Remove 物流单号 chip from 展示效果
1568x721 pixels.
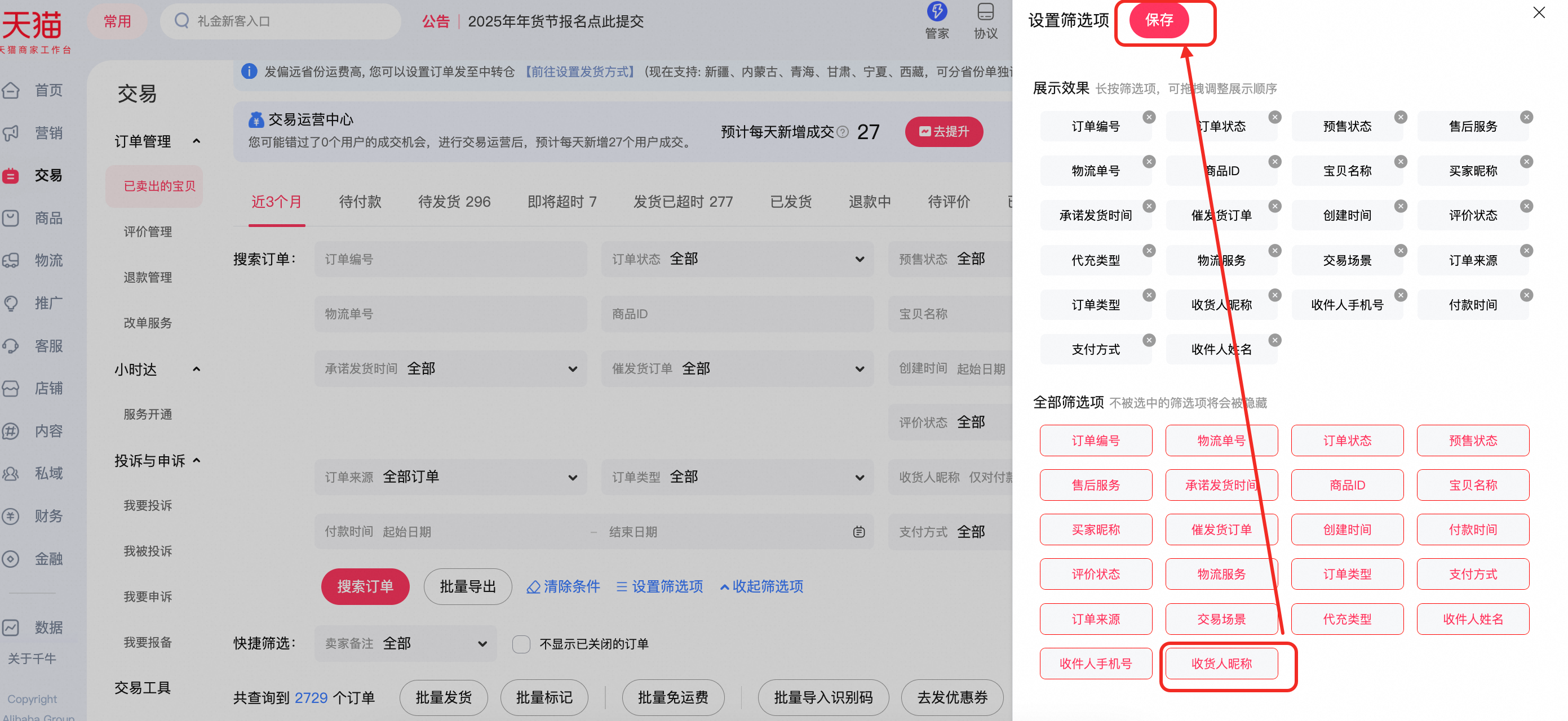tap(1149, 162)
